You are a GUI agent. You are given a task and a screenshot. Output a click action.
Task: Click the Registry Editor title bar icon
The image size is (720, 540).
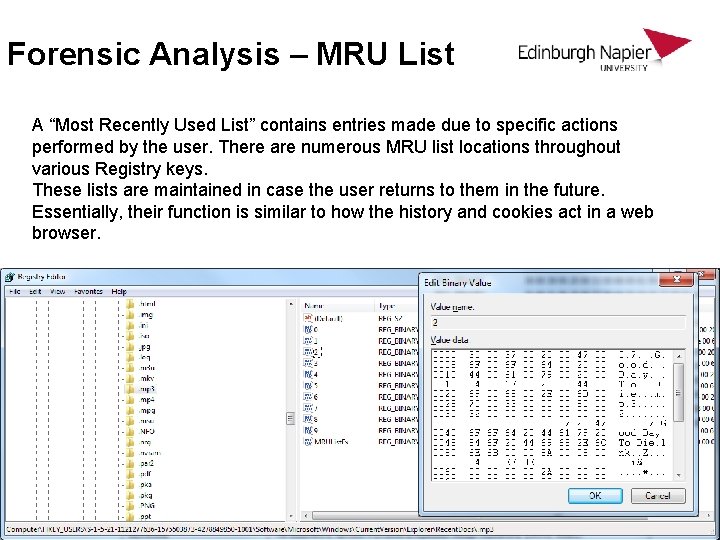tap(9, 277)
